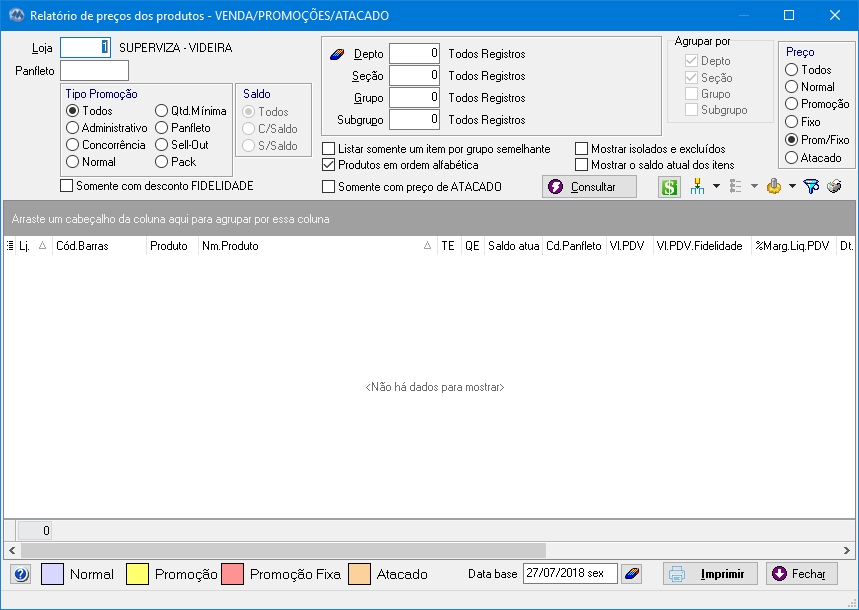Screen dimensions: 859x610
Task: Click the horizontal scrollbar left arrow
Action: (12, 550)
